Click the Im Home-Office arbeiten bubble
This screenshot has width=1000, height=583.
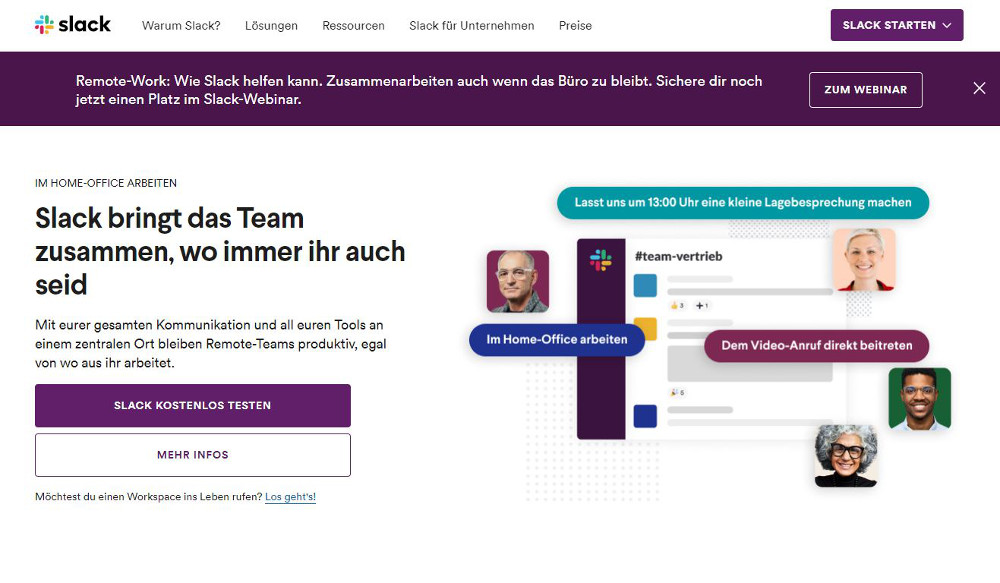point(557,339)
